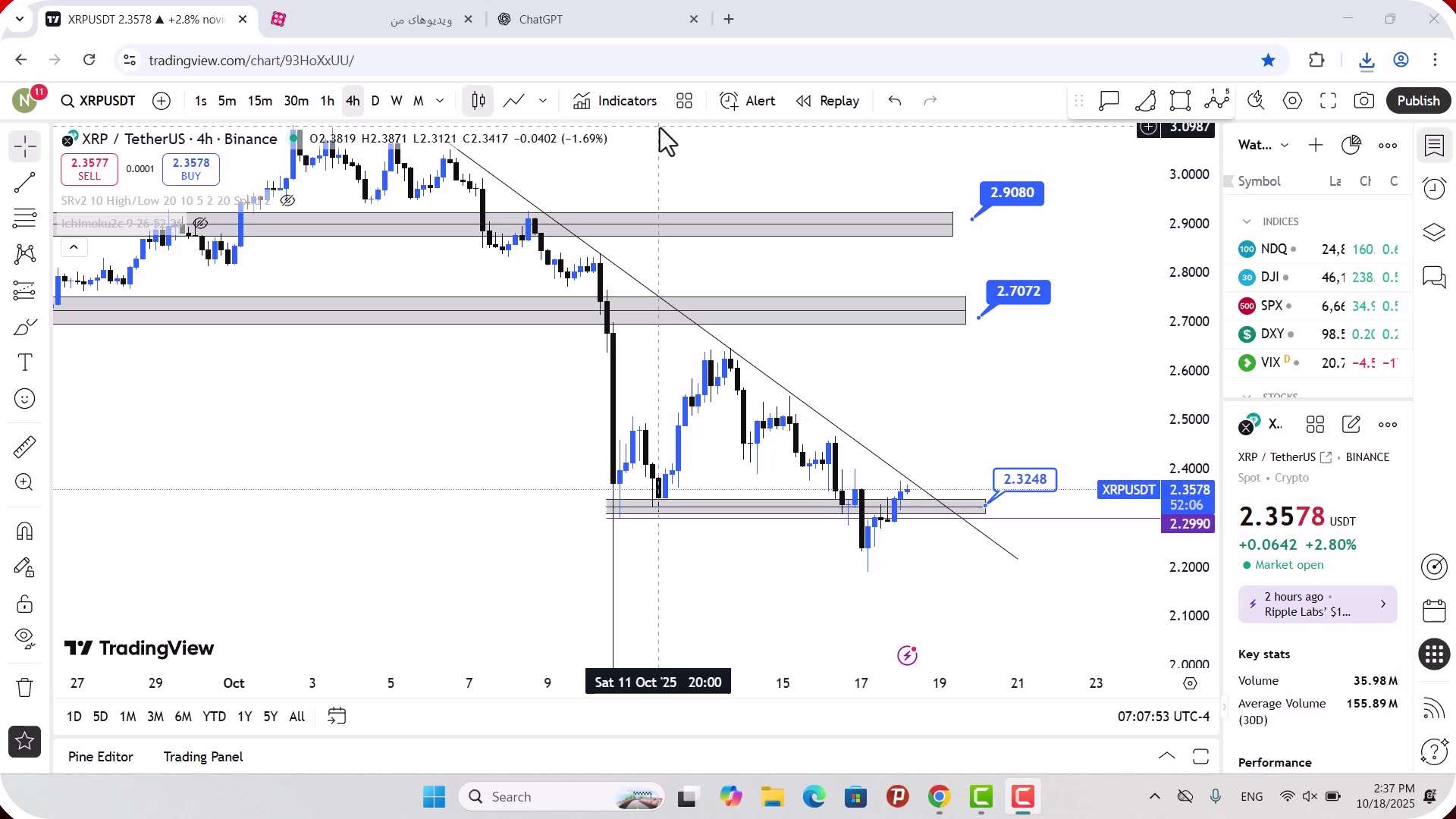Screen dimensions: 1456x819
Task: Open the Pine Editor tab
Action: click(101, 757)
